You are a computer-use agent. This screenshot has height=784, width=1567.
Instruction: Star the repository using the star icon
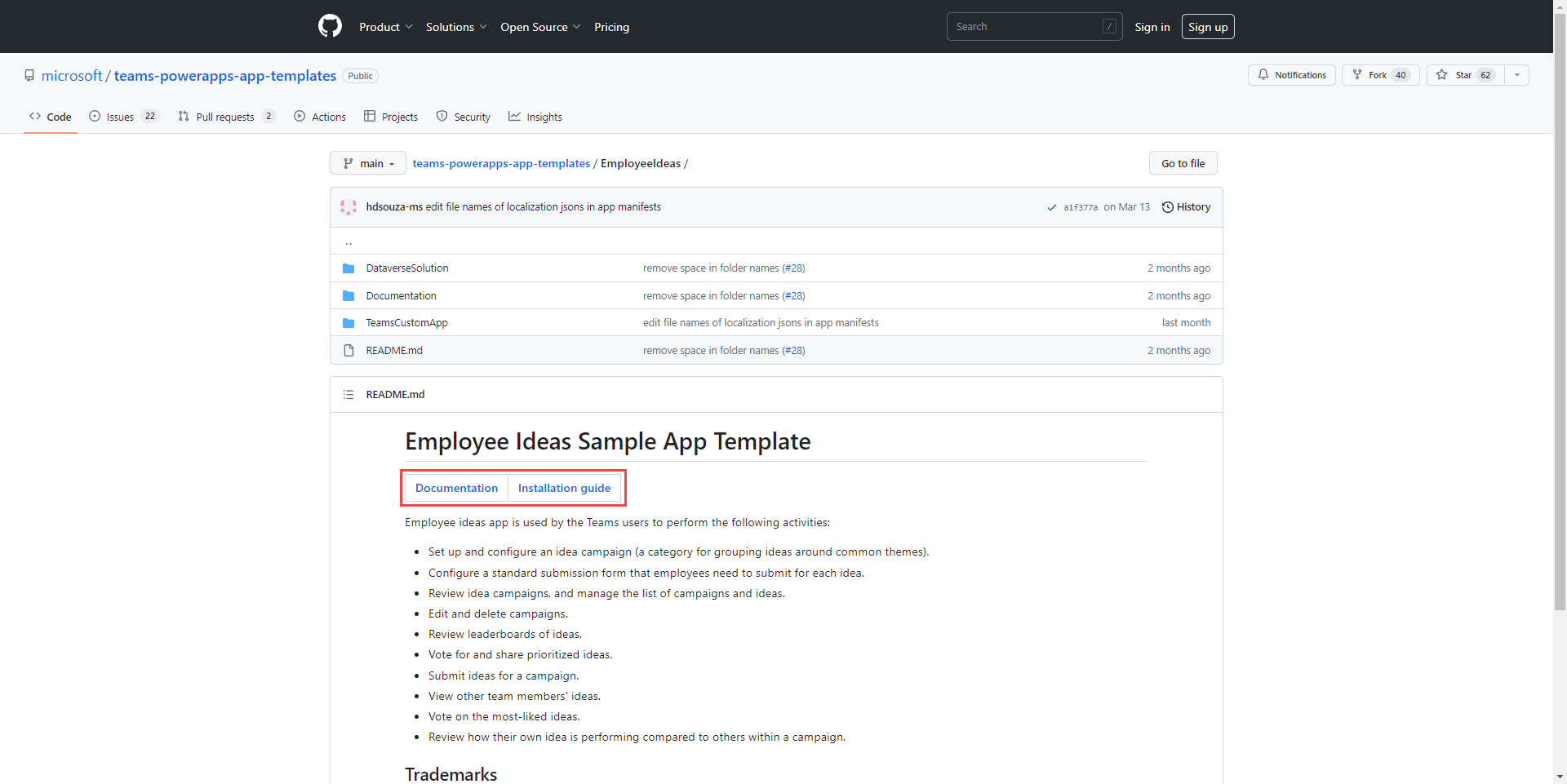(x=1443, y=75)
